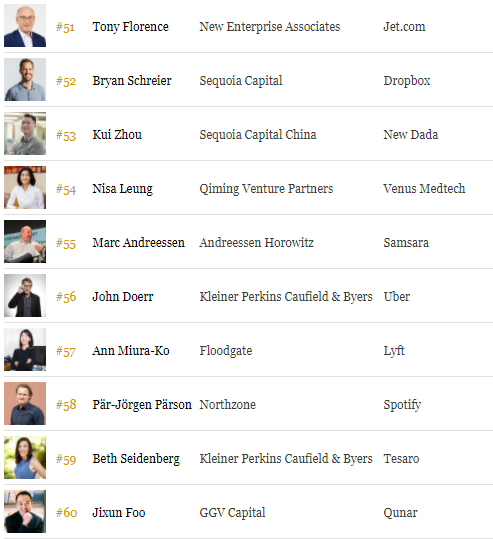This screenshot has height=539, width=493.
Task: Open Tony Florence's profile photo
Action: pos(25,25)
